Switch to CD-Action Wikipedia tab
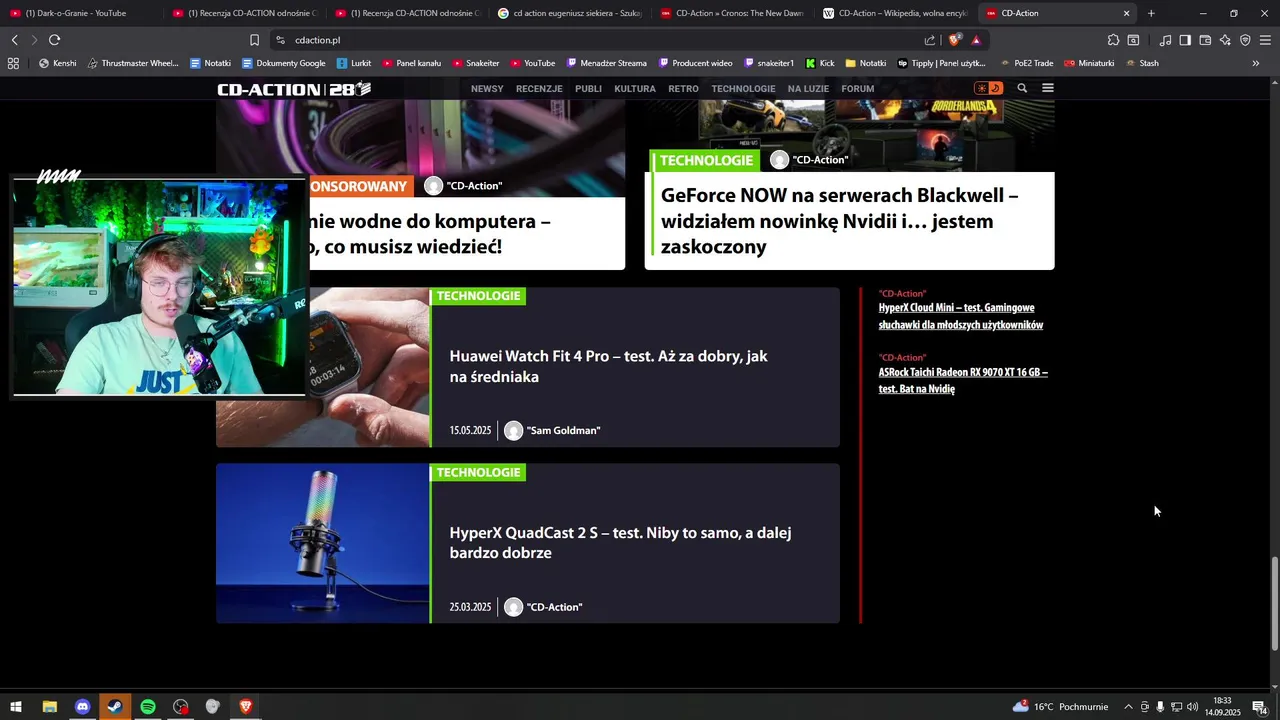The height and width of the screenshot is (720, 1280). (x=896, y=13)
